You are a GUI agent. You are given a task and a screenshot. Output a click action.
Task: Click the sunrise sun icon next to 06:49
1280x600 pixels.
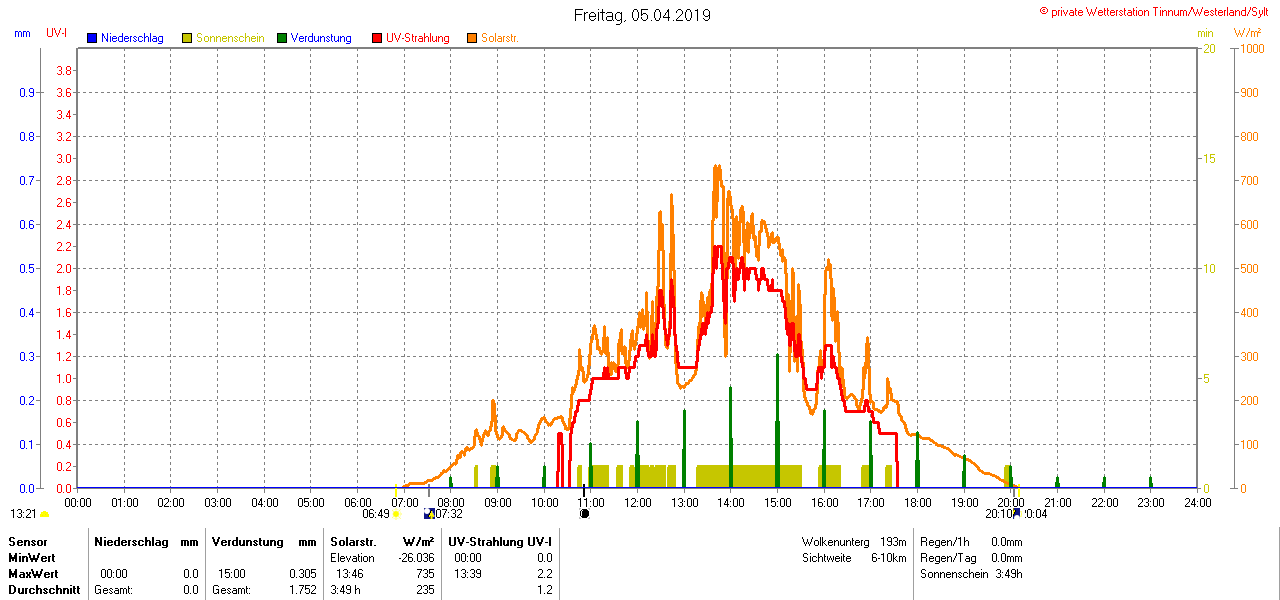[396, 514]
